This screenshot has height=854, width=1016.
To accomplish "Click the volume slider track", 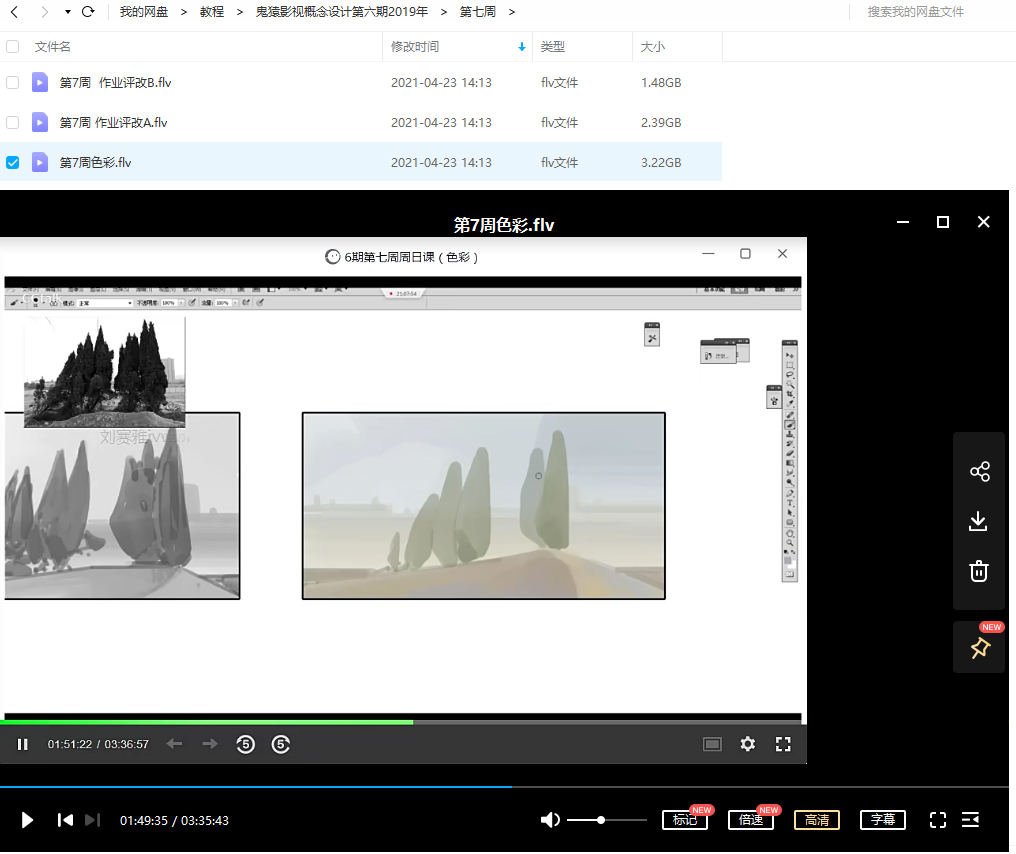I will click(x=620, y=820).
